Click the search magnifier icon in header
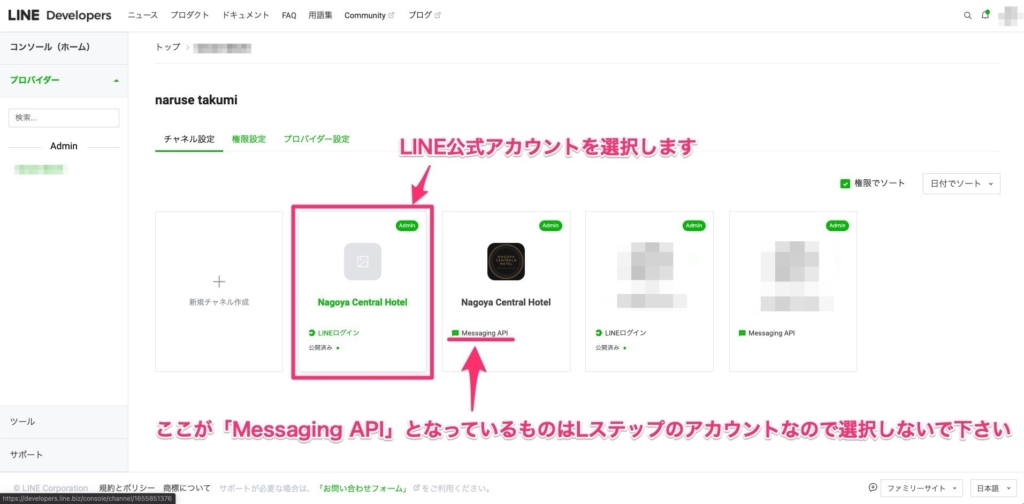Viewport: 1024px width, 504px height. point(967,15)
